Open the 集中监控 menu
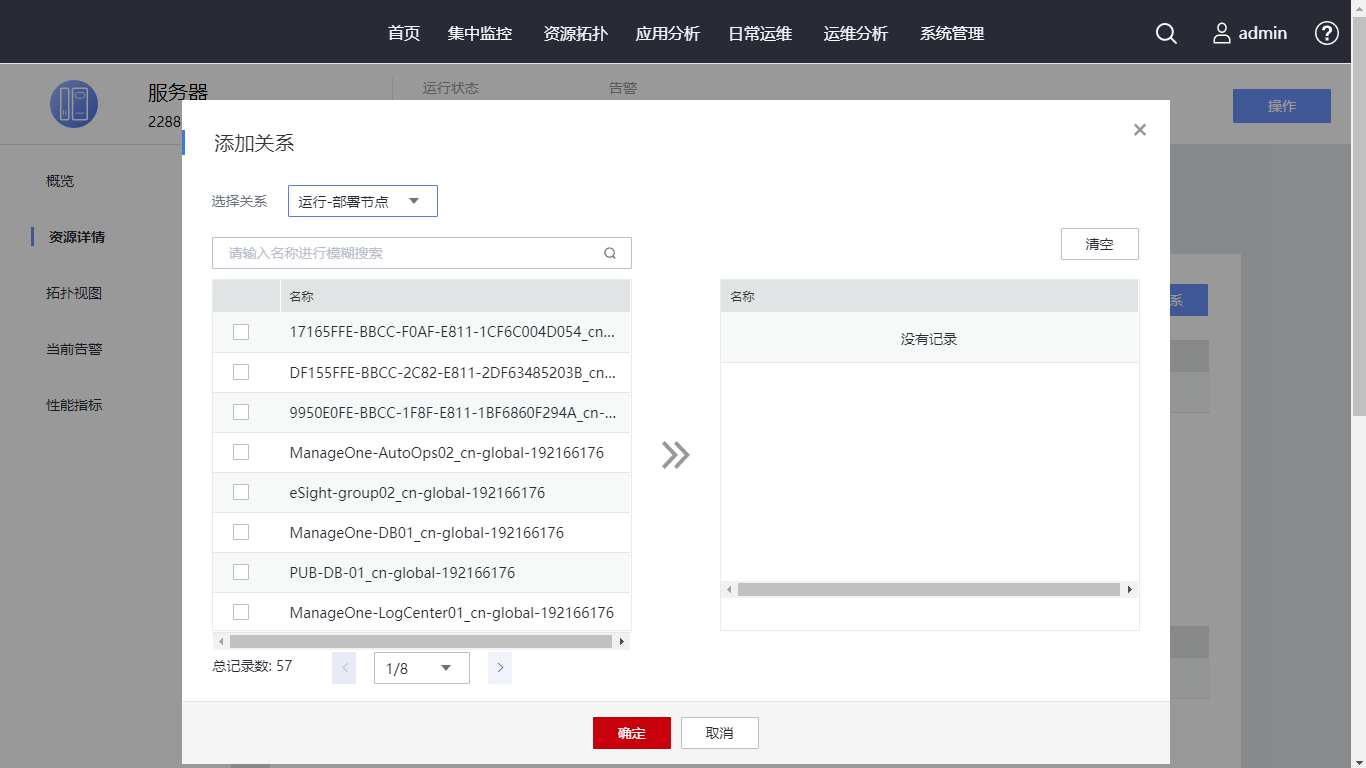Image resolution: width=1366 pixels, height=768 pixels. [x=480, y=33]
